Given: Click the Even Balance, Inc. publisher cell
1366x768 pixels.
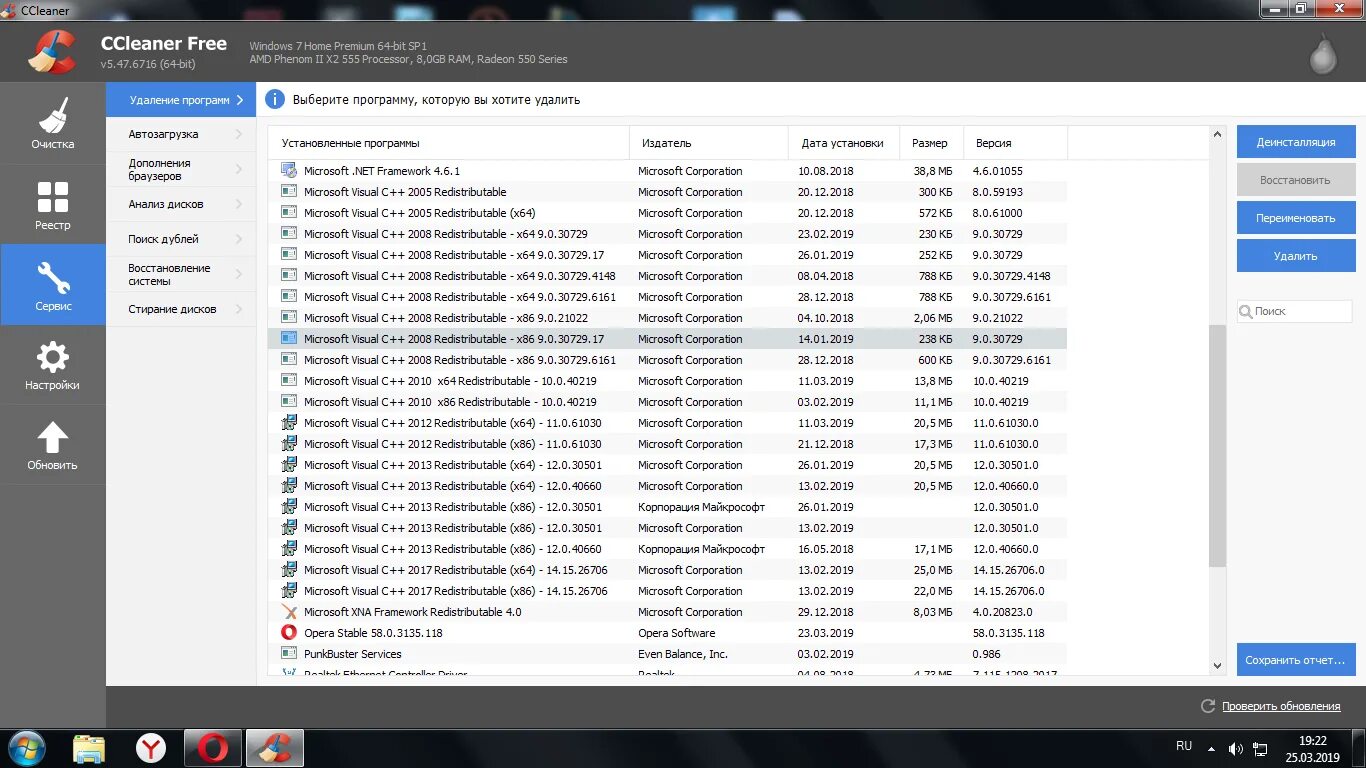Looking at the screenshot, I should click(x=683, y=654).
